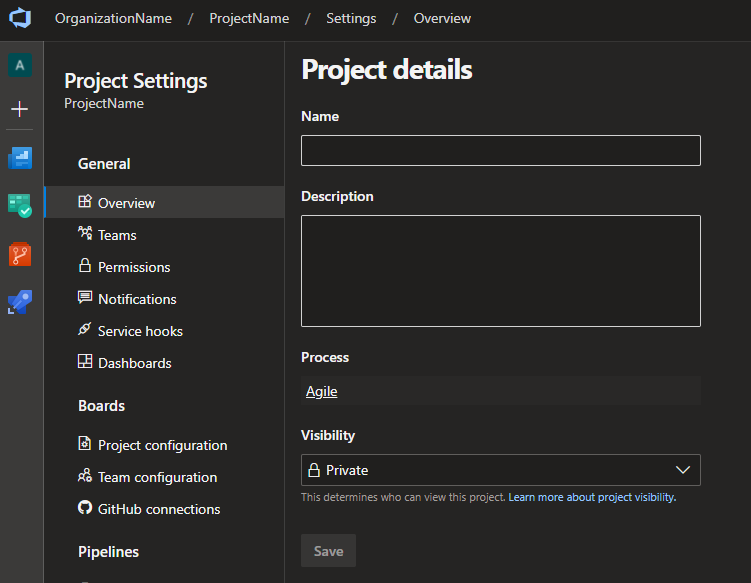Screen dimensions: 751x583
Task: Open the Private visibility combo box
Action: point(490,470)
